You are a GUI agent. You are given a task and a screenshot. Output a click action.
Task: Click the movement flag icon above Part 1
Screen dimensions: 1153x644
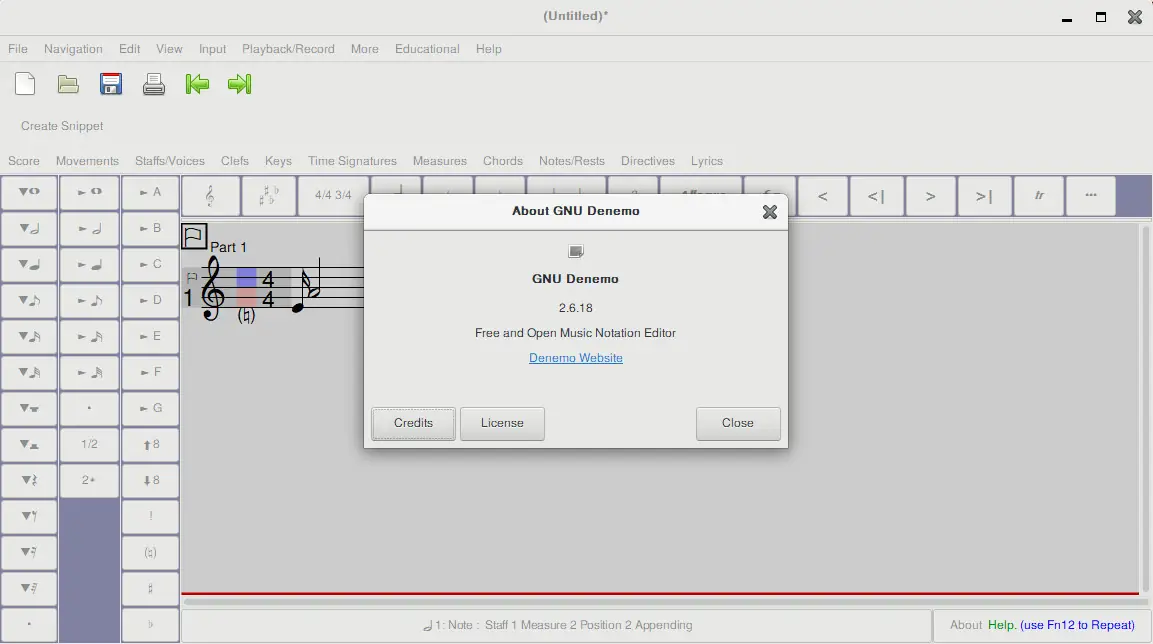[194, 237]
